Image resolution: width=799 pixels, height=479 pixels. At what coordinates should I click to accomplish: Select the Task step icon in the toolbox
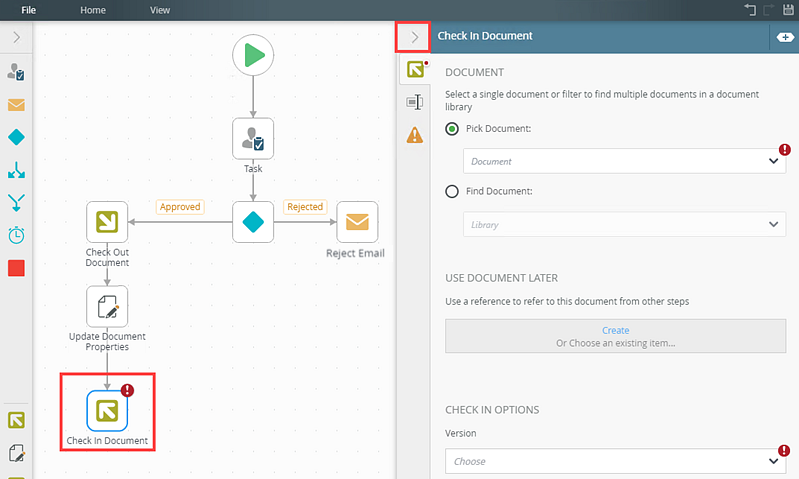click(x=16, y=72)
